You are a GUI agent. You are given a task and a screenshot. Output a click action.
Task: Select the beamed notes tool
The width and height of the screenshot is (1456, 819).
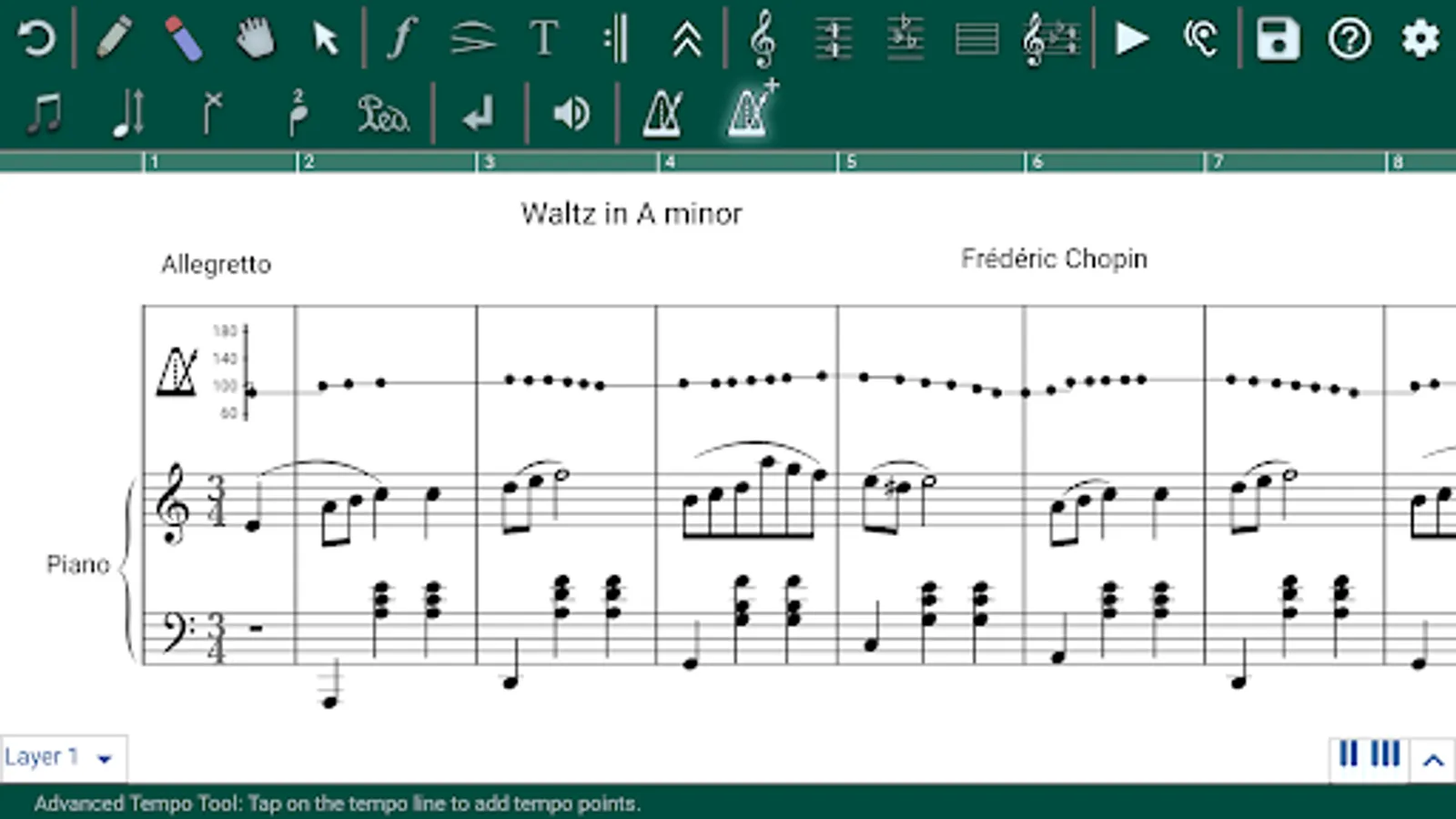pos(44,114)
